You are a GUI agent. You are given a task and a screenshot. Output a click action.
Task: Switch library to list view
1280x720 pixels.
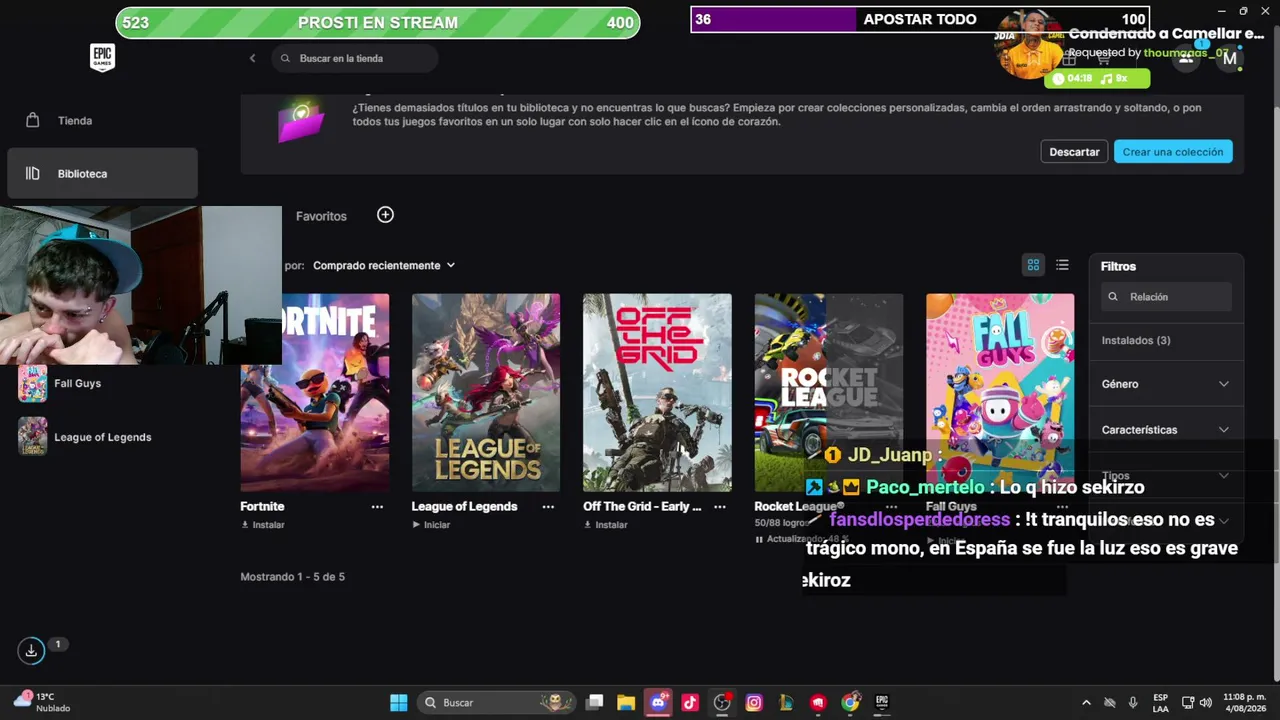(x=1062, y=265)
